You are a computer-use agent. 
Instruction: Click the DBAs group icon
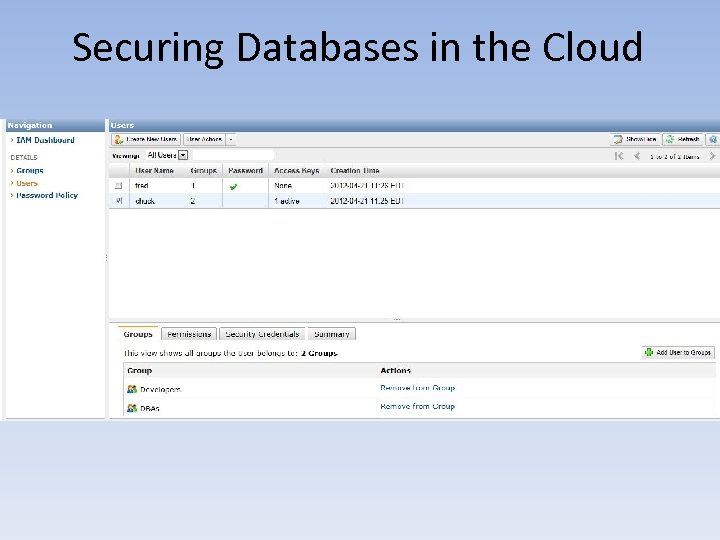132,408
